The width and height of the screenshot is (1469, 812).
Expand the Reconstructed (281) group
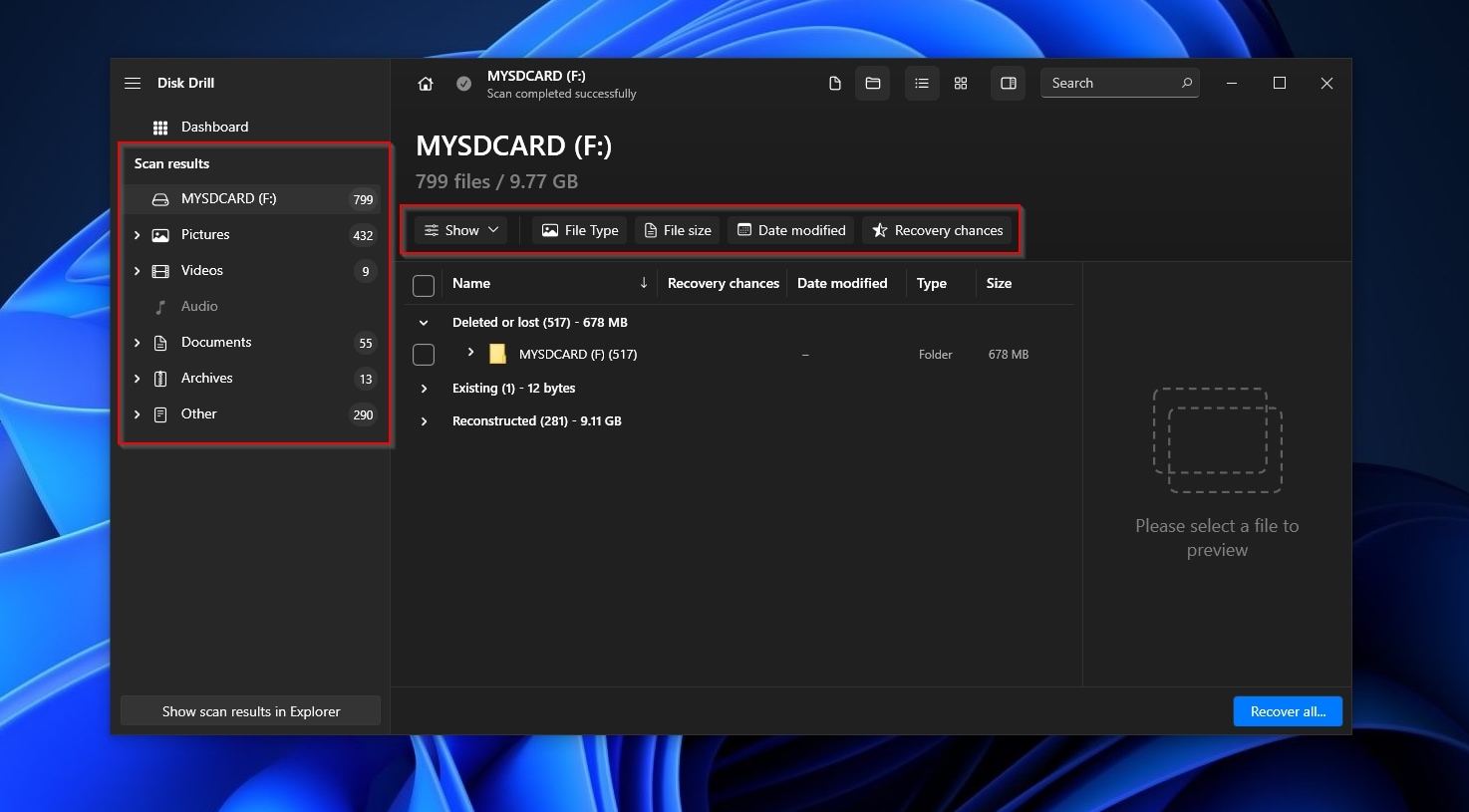(425, 421)
